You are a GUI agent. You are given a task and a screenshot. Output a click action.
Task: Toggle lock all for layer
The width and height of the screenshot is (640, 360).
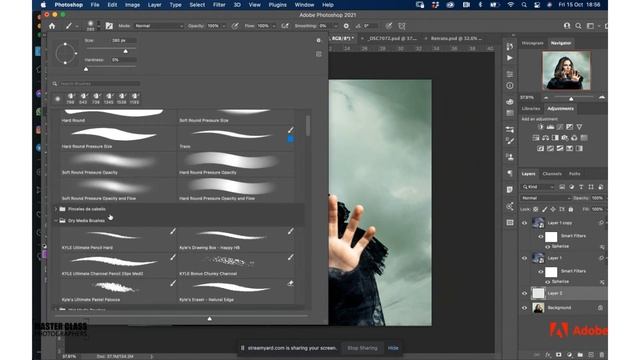click(571, 209)
